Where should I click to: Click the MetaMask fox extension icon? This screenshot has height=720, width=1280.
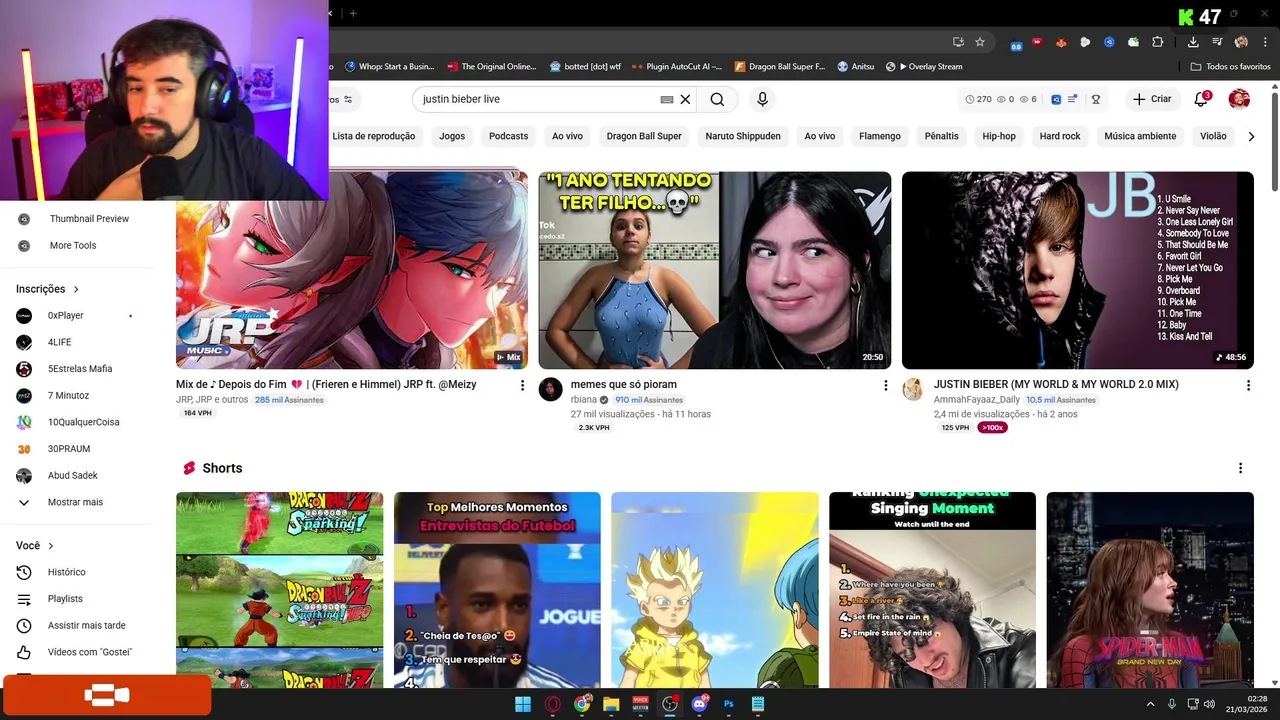tap(1061, 42)
